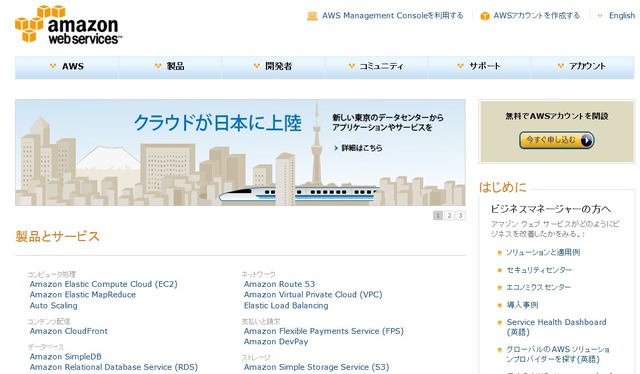Select banner slide 1
This screenshot has height=374, width=640.
point(438,215)
